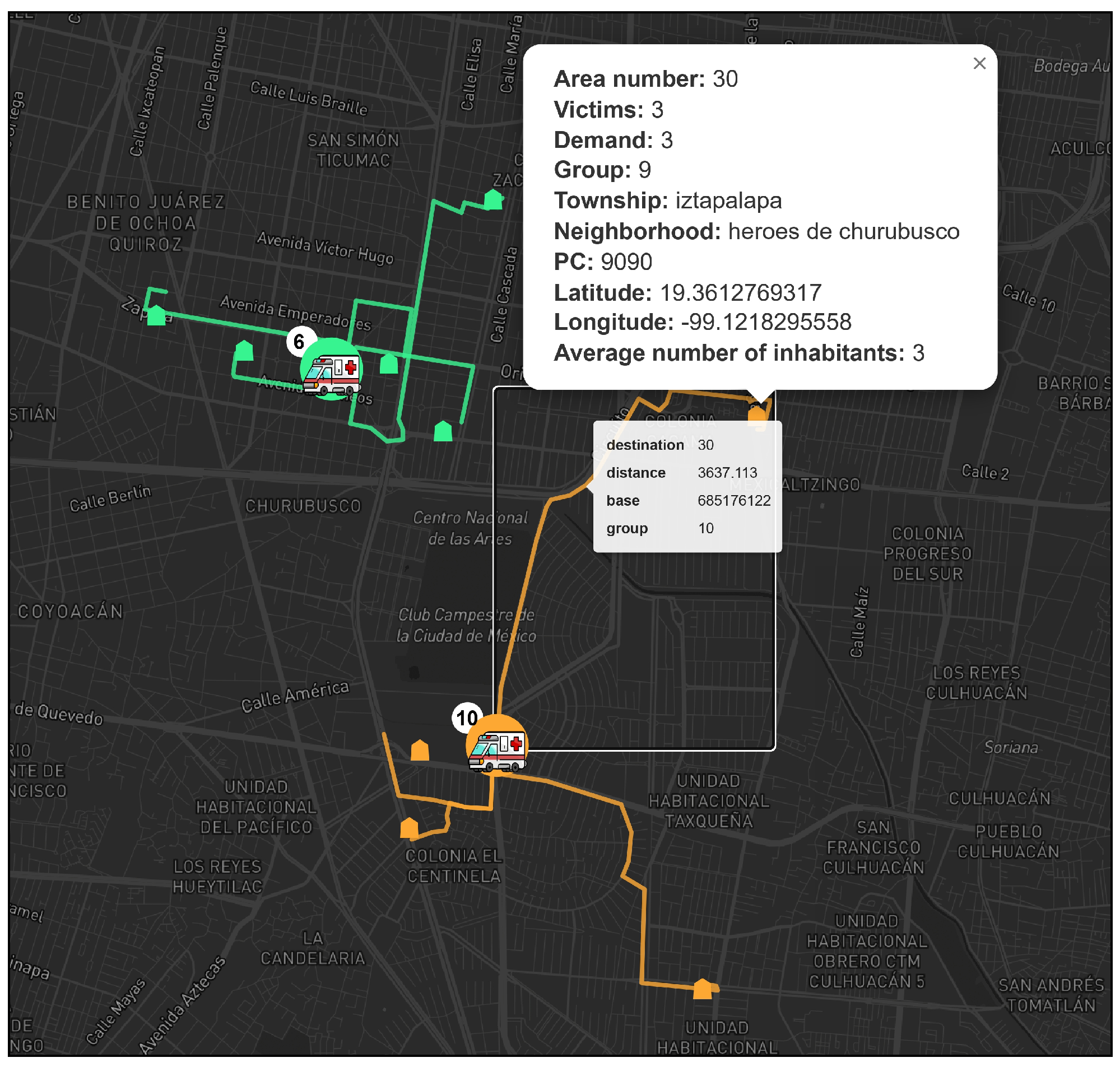Click the white group label badge 10
This screenshot has width=1120, height=1067.
[467, 718]
